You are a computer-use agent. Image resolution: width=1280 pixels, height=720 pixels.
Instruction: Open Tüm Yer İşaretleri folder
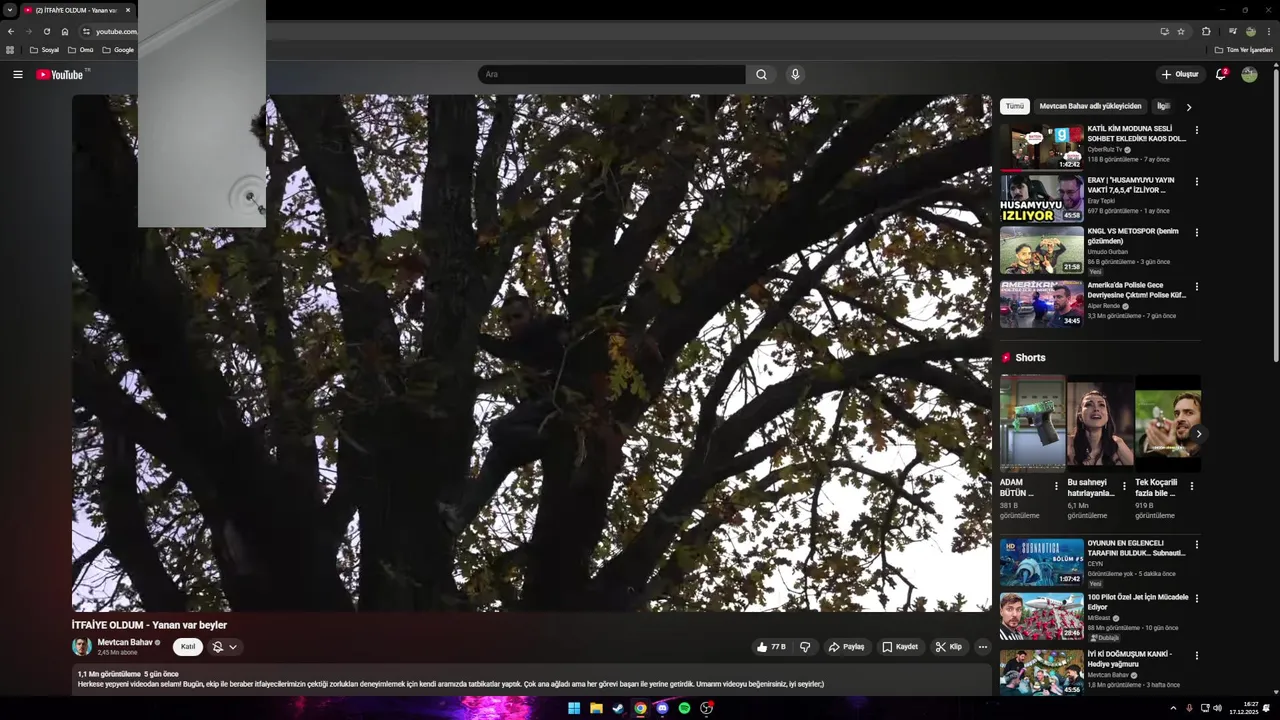click(1244, 50)
